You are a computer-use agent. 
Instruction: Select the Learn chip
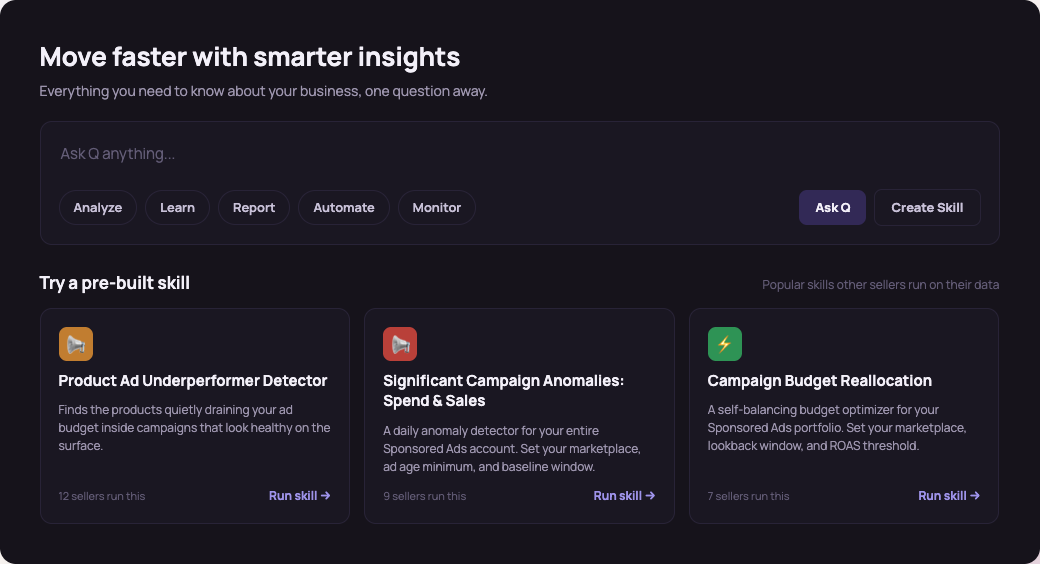point(177,208)
